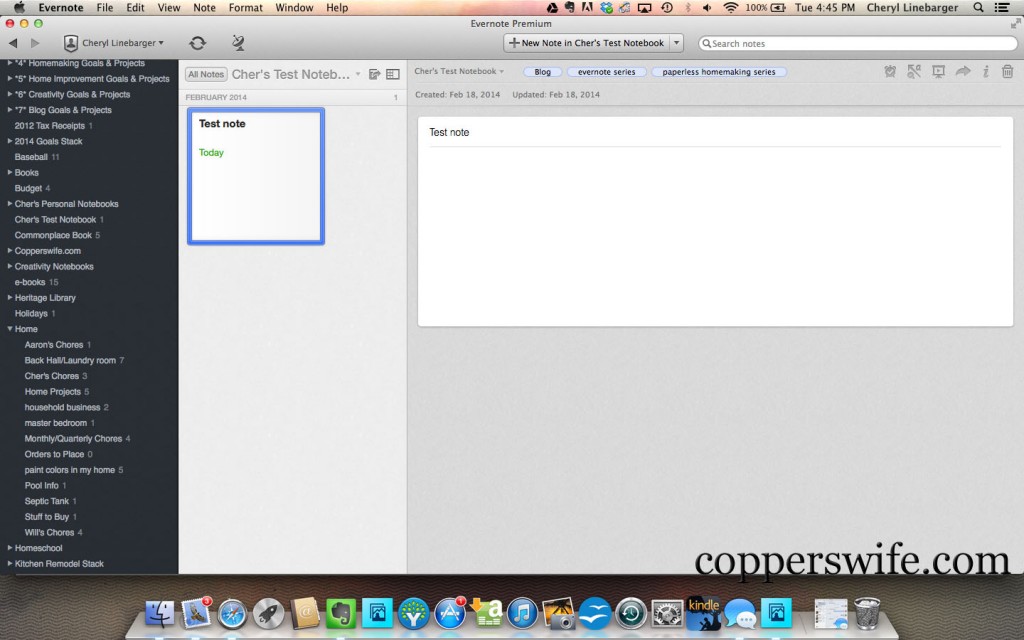Click the Blog tag

click(542, 72)
